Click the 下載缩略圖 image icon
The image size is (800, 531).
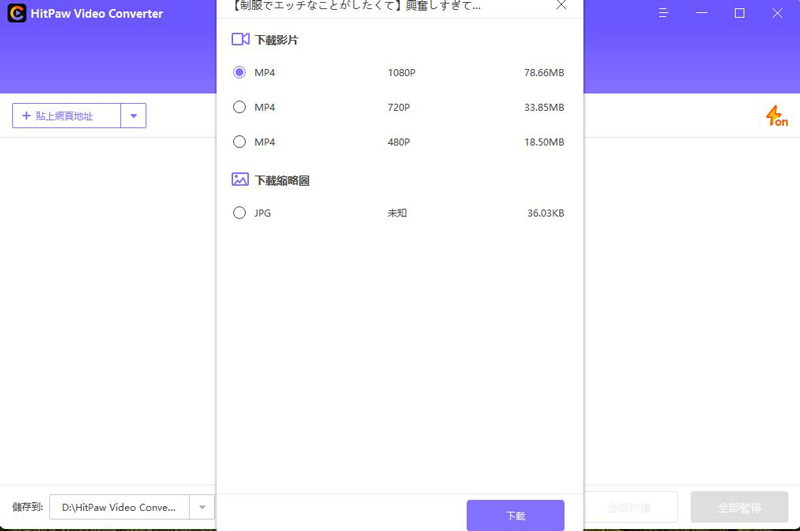coord(240,180)
